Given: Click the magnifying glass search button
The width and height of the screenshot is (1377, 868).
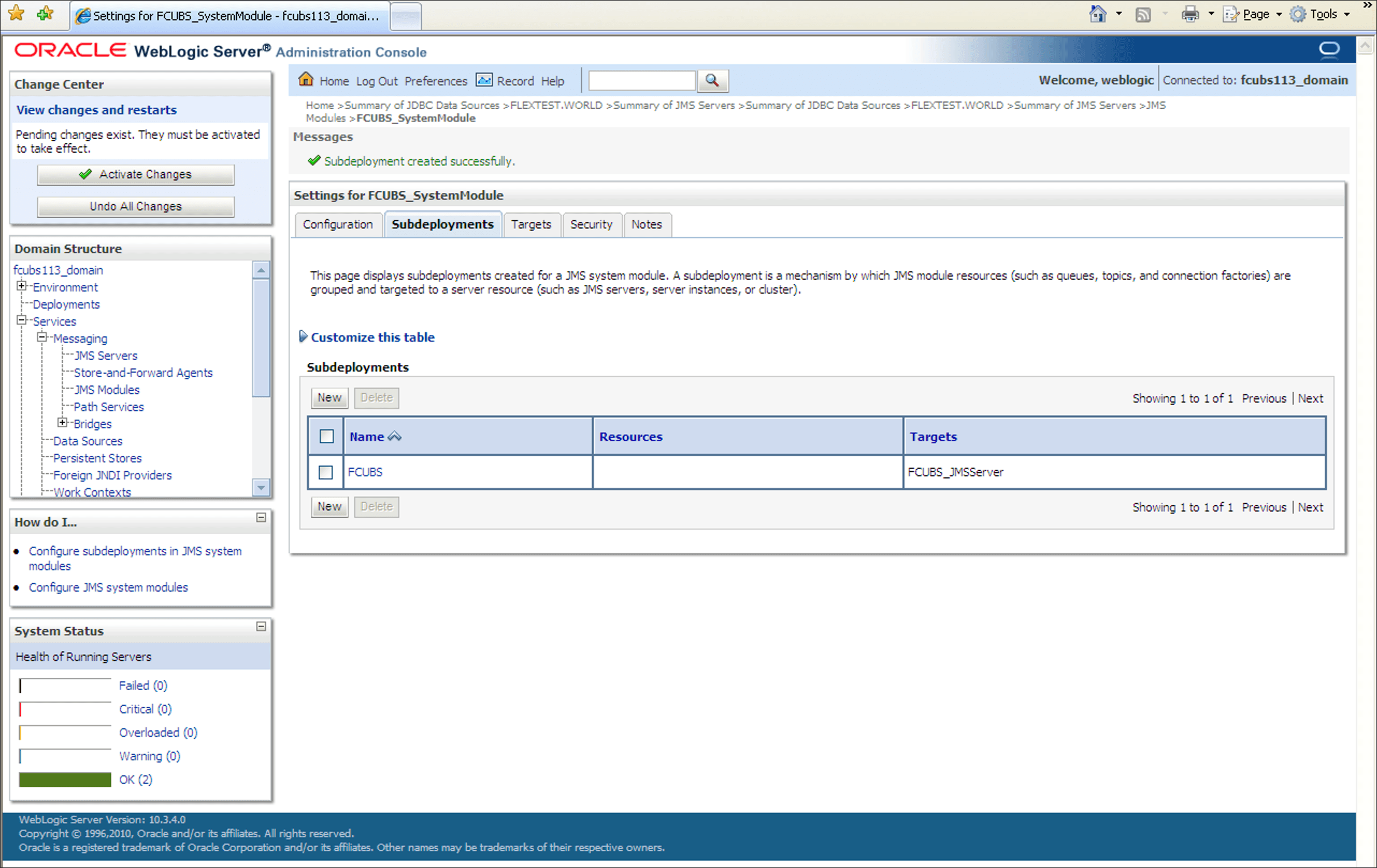Looking at the screenshot, I should point(712,81).
